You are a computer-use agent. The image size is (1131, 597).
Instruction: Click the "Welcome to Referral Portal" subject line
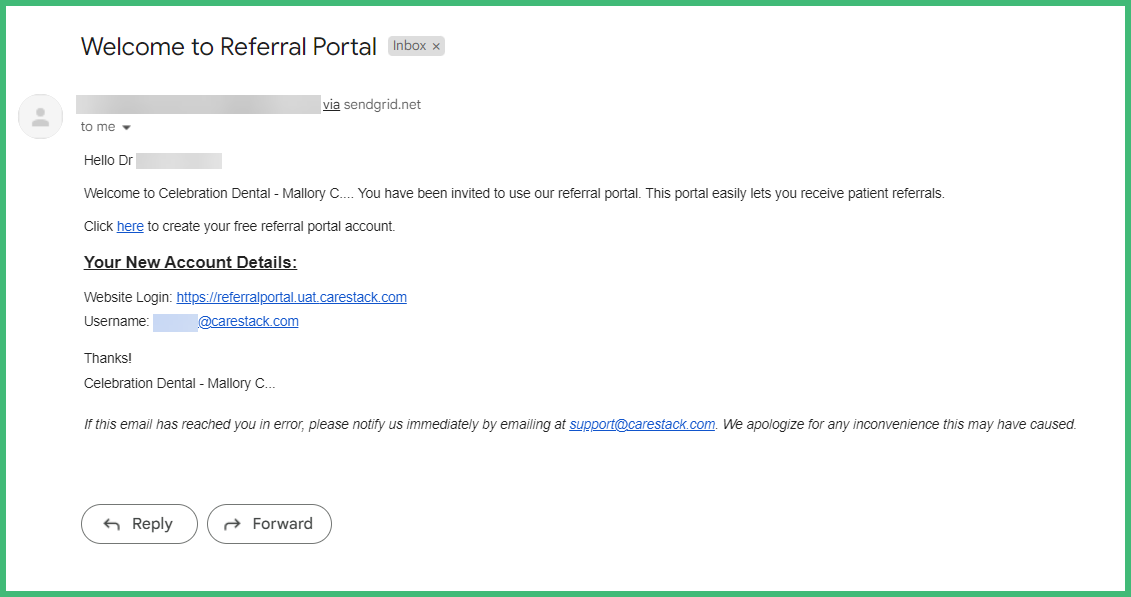pyautogui.click(x=228, y=46)
